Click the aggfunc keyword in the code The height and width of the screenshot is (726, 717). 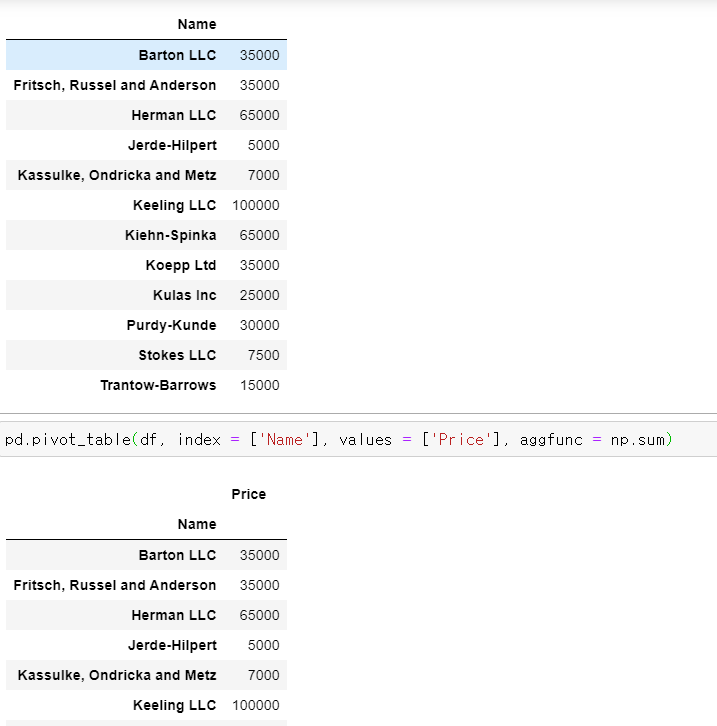(x=551, y=439)
